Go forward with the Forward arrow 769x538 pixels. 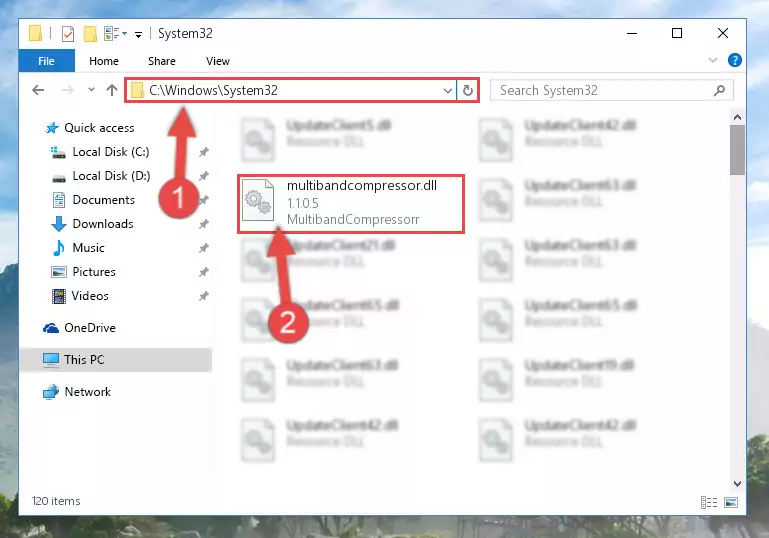point(68,90)
